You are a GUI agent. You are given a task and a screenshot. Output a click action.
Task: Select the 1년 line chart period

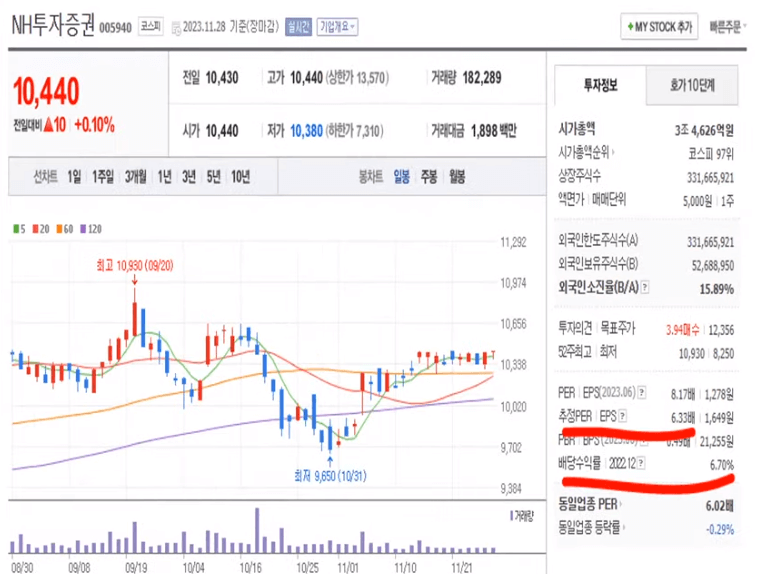165,177
